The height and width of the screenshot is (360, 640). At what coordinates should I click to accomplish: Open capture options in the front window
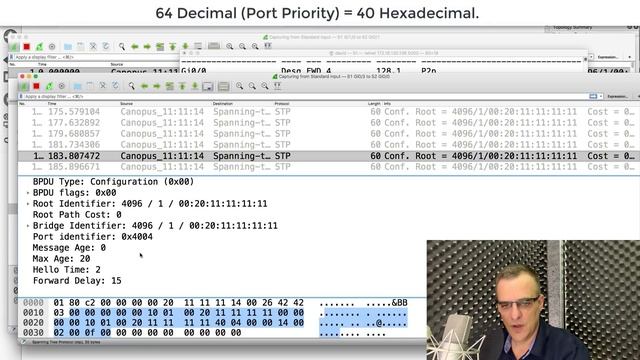(62, 86)
